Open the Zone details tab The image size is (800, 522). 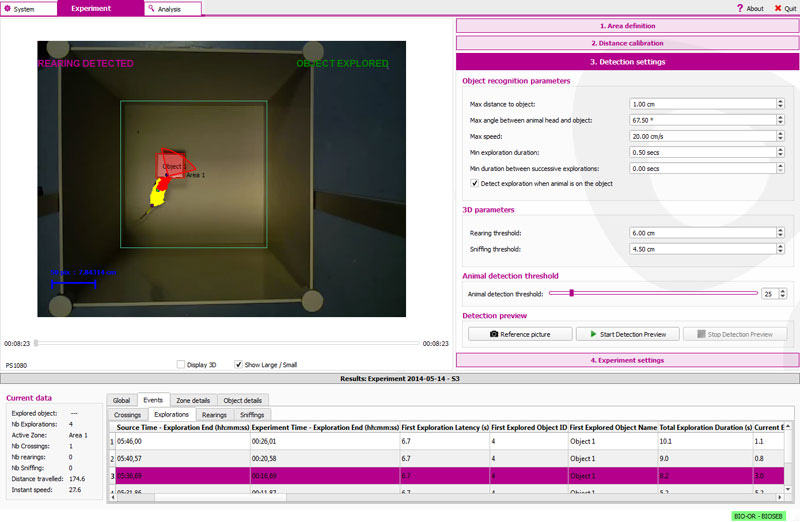pos(193,401)
